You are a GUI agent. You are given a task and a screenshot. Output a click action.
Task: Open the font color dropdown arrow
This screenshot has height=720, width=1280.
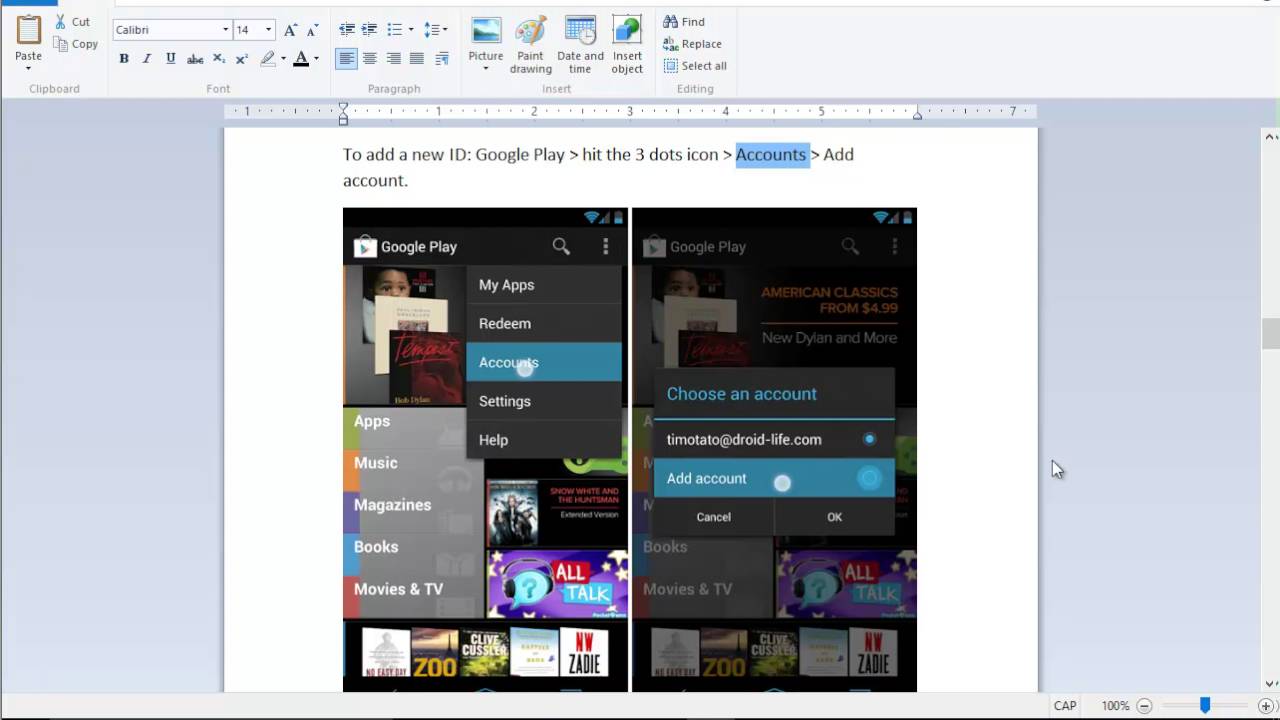tap(316, 59)
